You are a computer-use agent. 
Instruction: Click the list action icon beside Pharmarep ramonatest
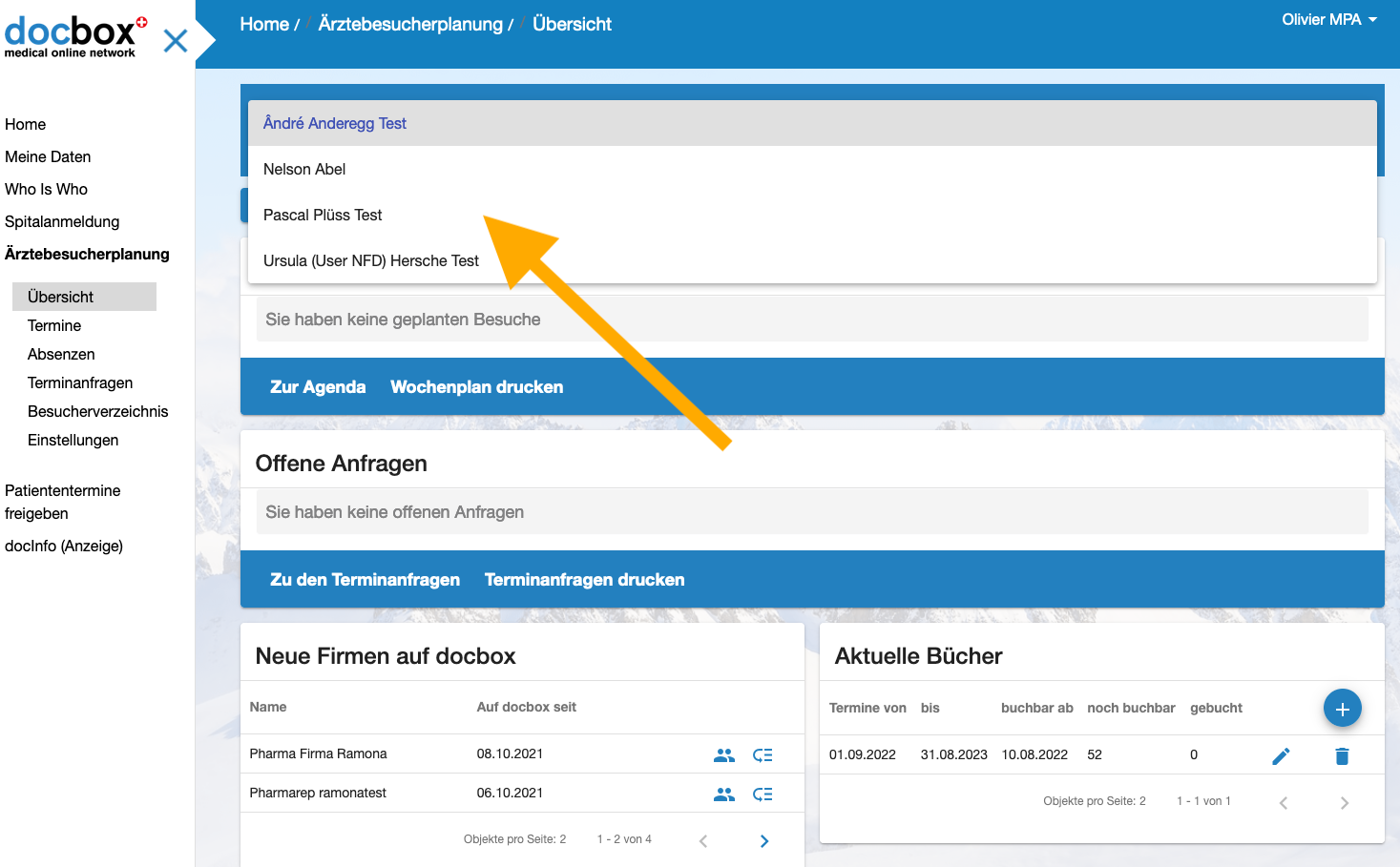[763, 793]
